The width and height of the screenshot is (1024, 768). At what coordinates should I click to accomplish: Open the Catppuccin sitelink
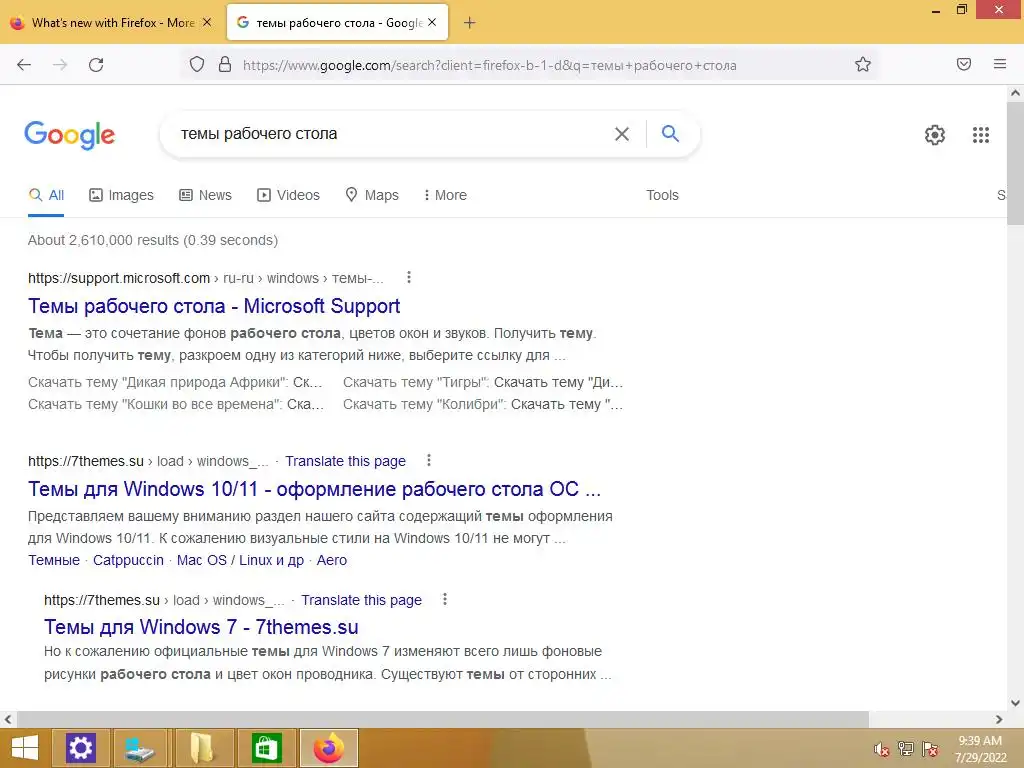(x=128, y=560)
